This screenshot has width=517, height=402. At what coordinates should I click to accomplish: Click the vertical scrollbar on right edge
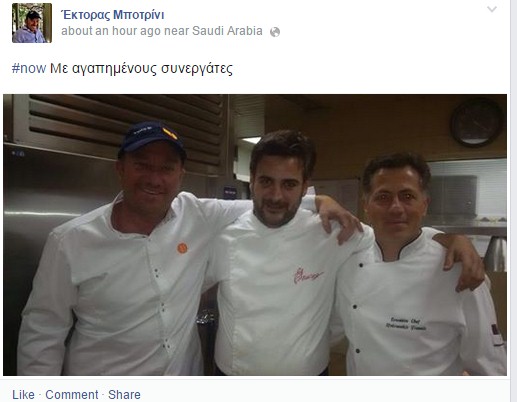pos(514,201)
